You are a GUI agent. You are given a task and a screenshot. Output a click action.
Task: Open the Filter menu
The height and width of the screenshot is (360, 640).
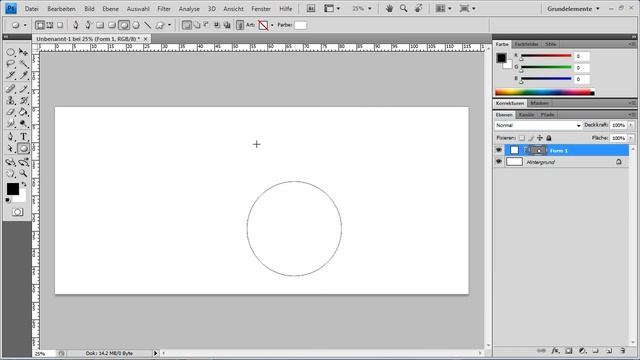[164, 9]
